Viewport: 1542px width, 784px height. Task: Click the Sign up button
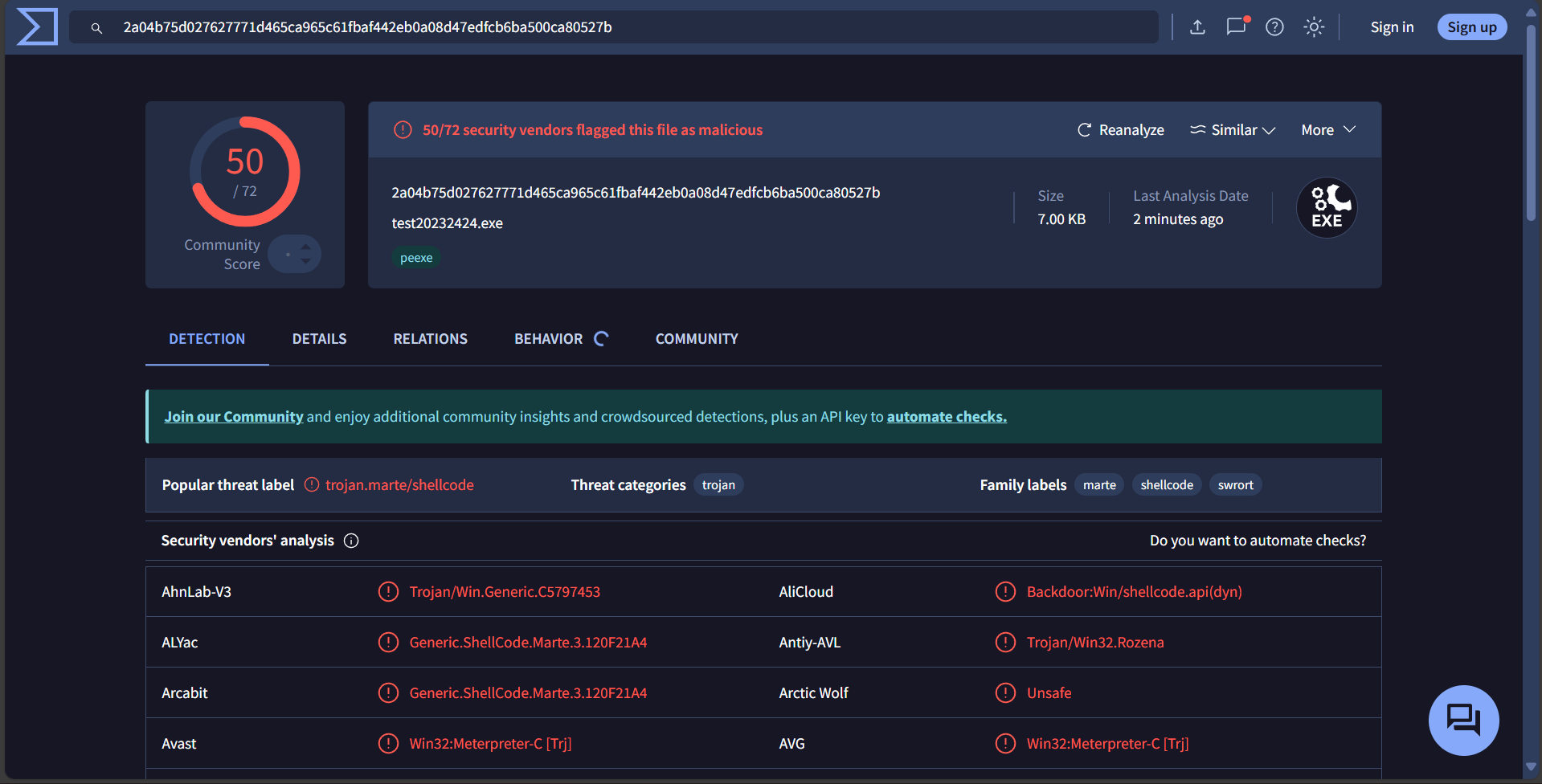click(x=1472, y=27)
